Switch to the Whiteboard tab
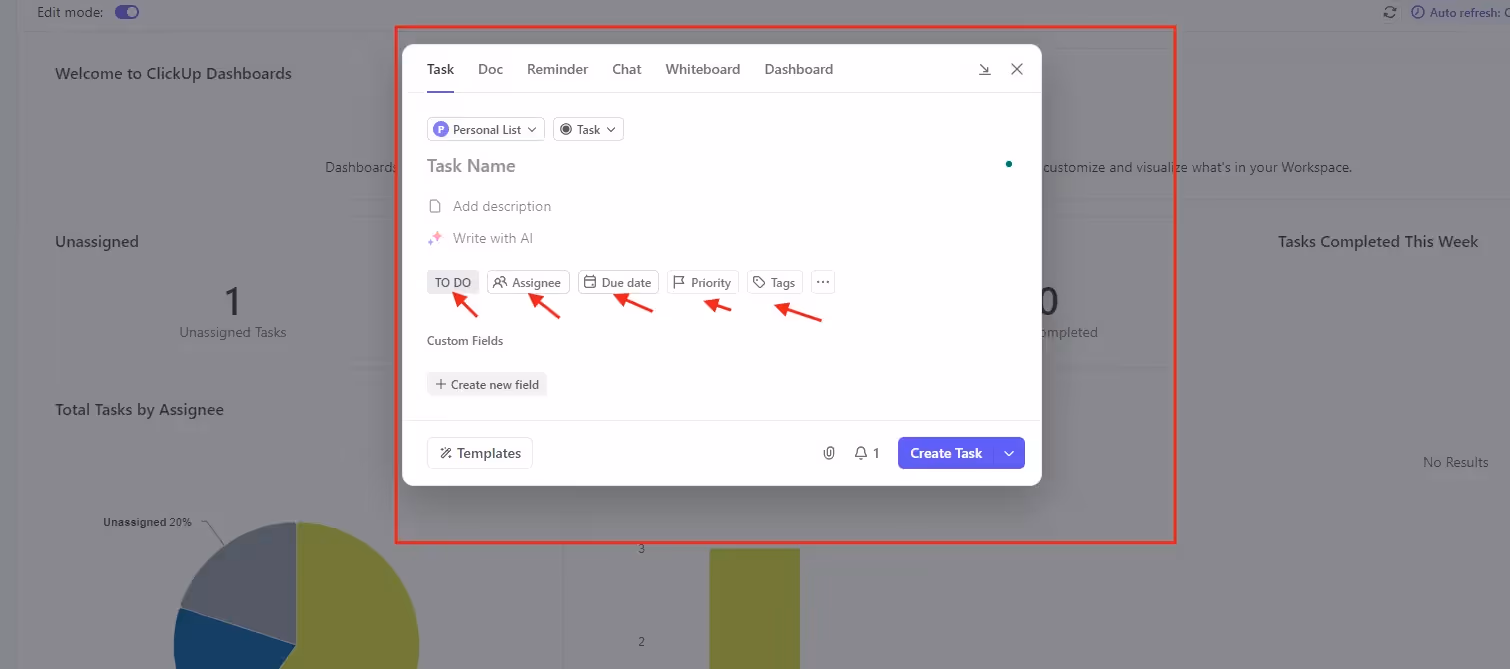 pos(703,69)
